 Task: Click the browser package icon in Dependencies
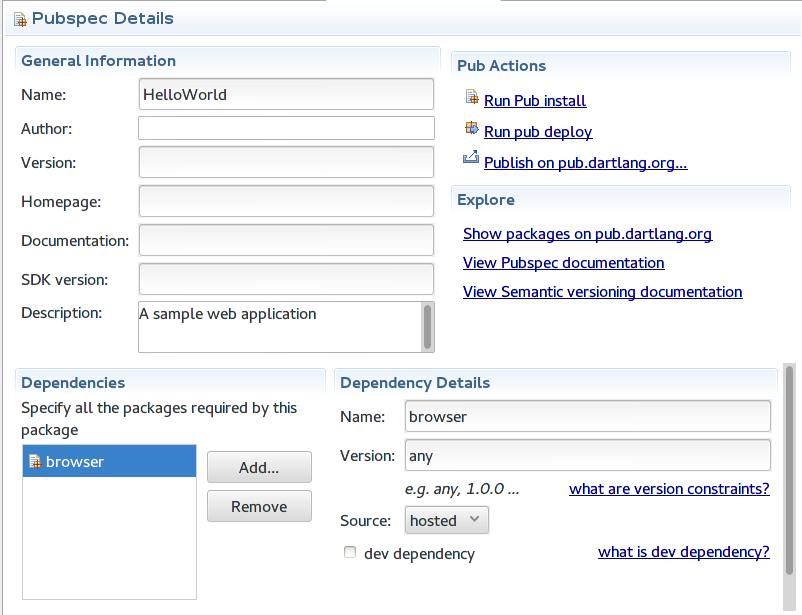tap(35, 462)
